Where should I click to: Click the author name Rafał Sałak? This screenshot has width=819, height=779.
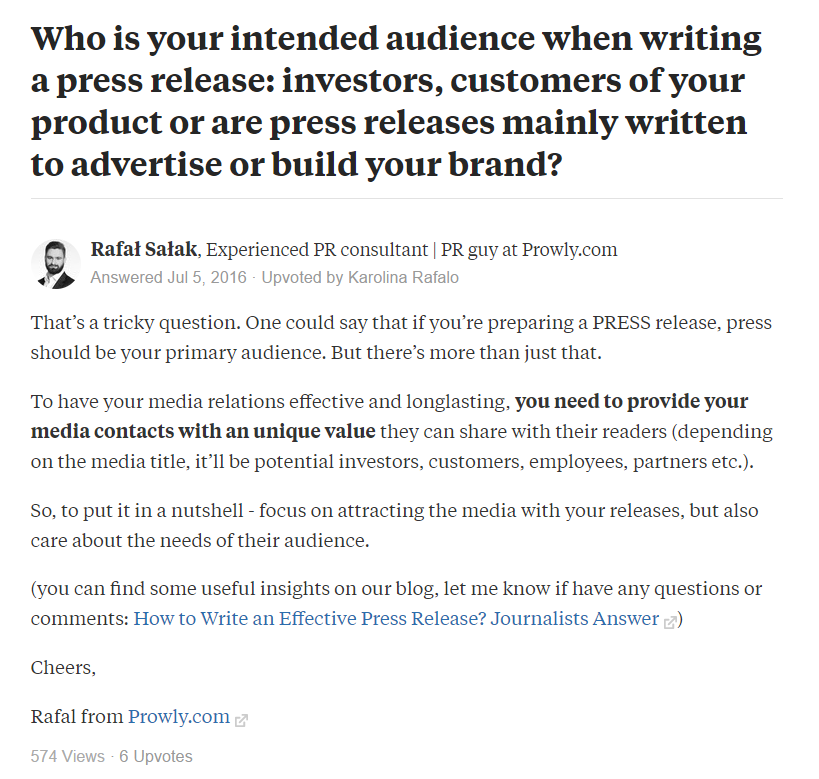point(143,249)
